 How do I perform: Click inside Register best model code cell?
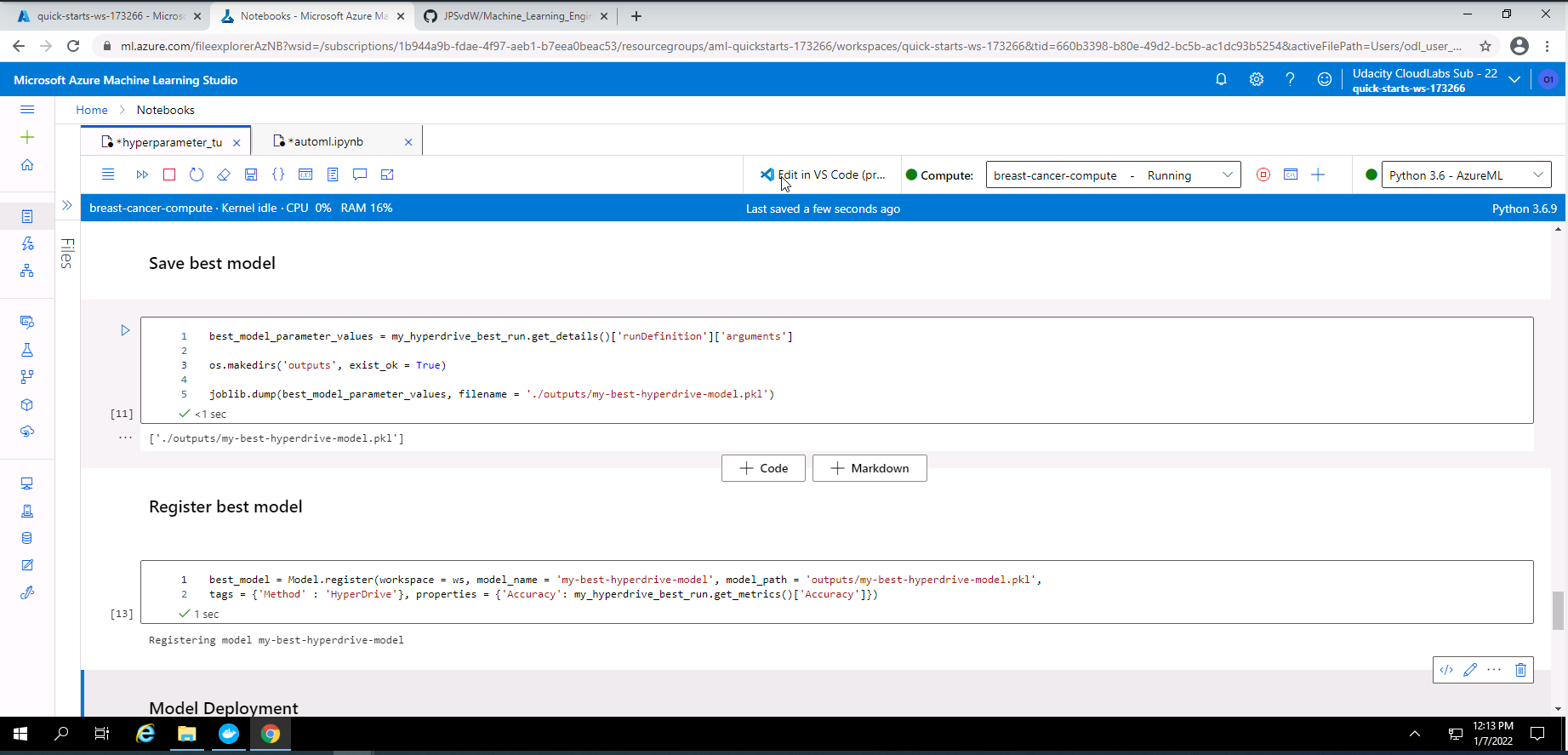click(x=837, y=592)
